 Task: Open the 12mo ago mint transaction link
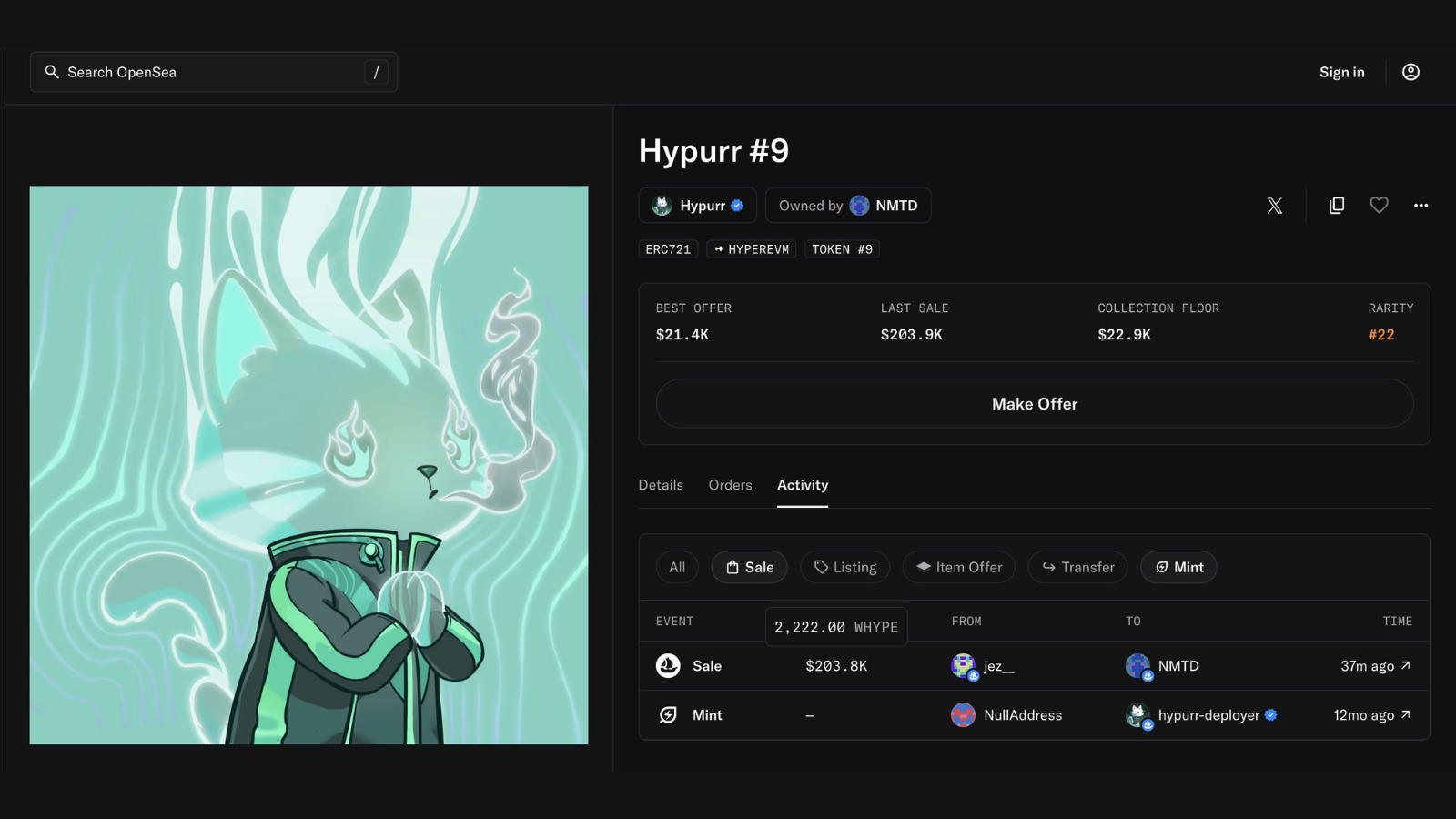coord(1372,715)
